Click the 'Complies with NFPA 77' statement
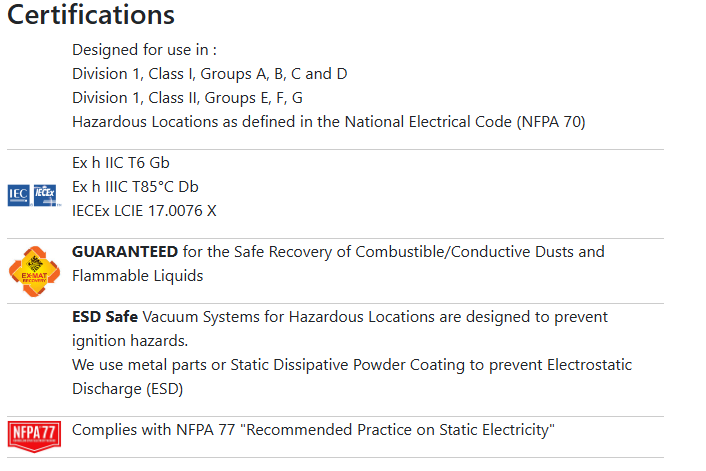The width and height of the screenshot is (706, 471). [x=313, y=430]
